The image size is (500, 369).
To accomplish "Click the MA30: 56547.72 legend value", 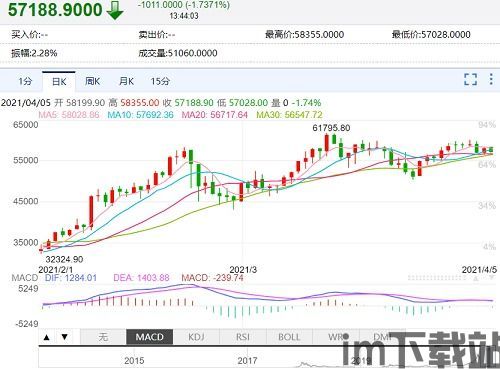I will [289, 115].
